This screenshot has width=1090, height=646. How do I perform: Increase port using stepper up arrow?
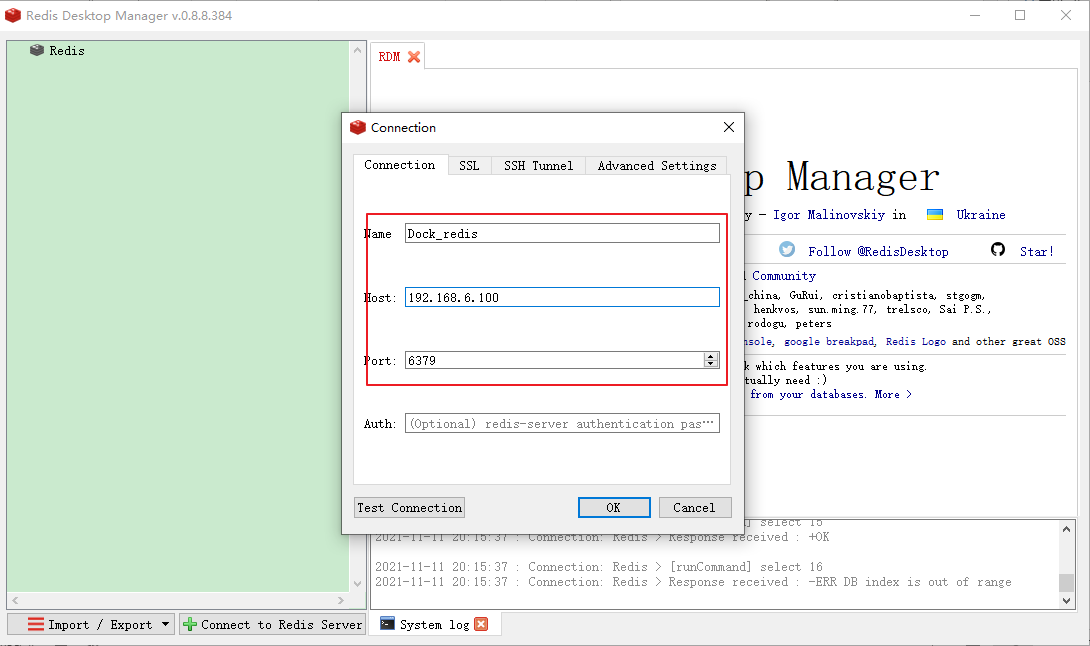coord(710,356)
